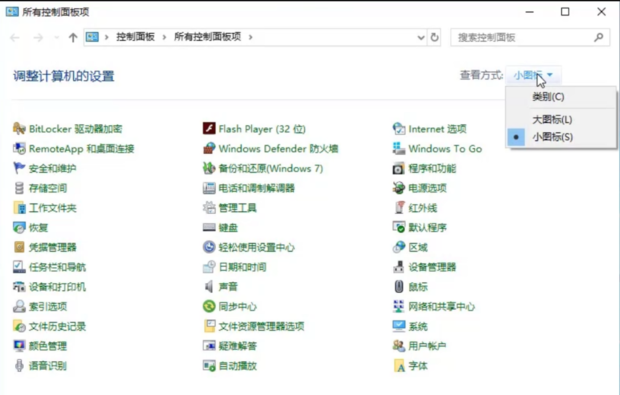Screen dimensions: 620x395
Task: Click the back navigation arrow
Action: coord(15,38)
